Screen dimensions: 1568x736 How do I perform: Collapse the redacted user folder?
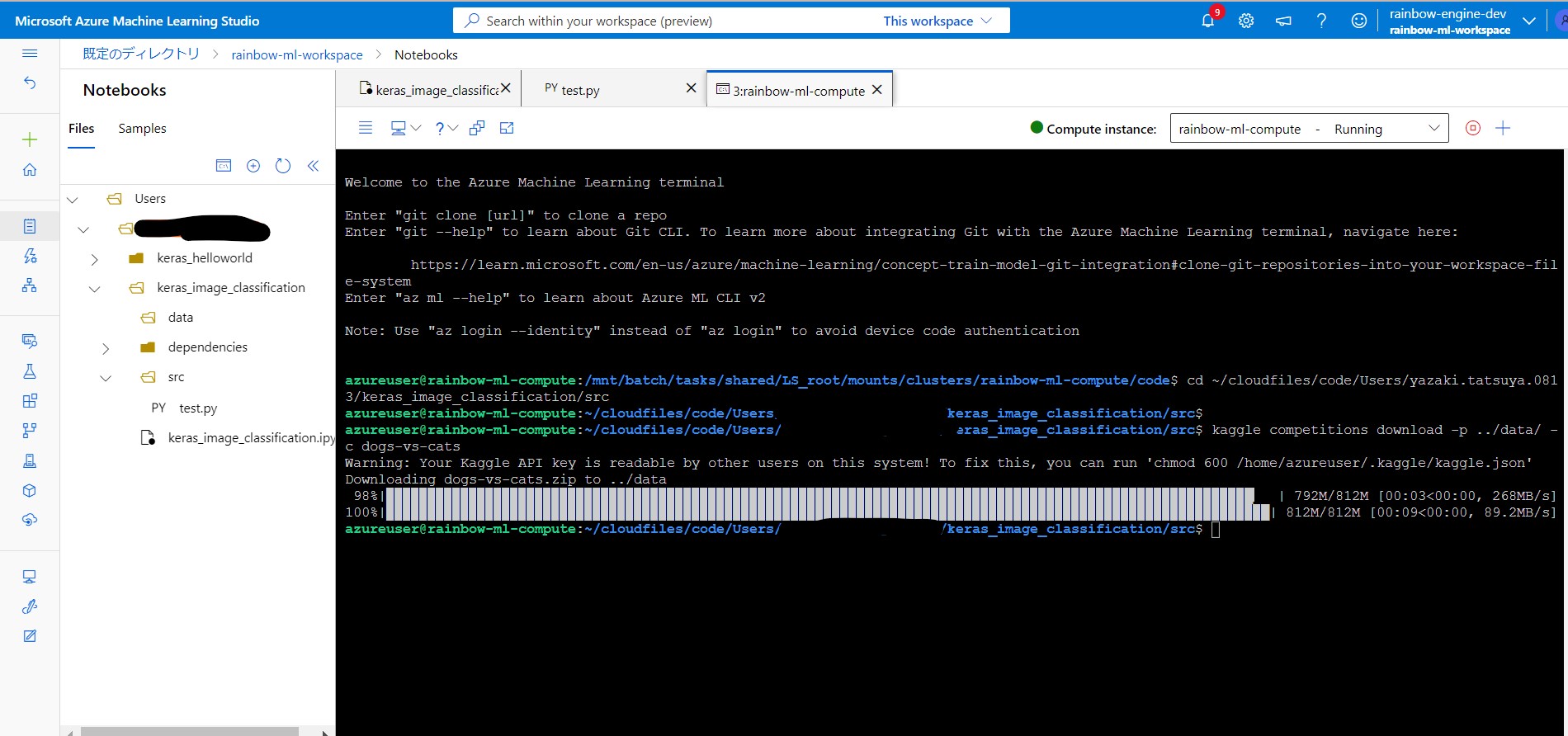pos(83,229)
